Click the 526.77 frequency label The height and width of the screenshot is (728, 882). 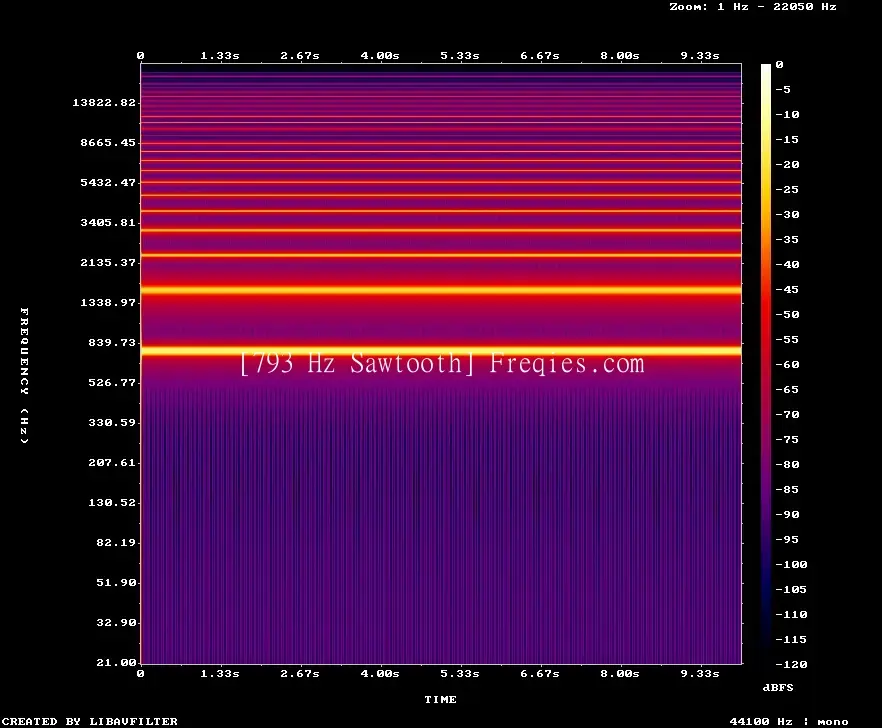pyautogui.click(x=112, y=382)
